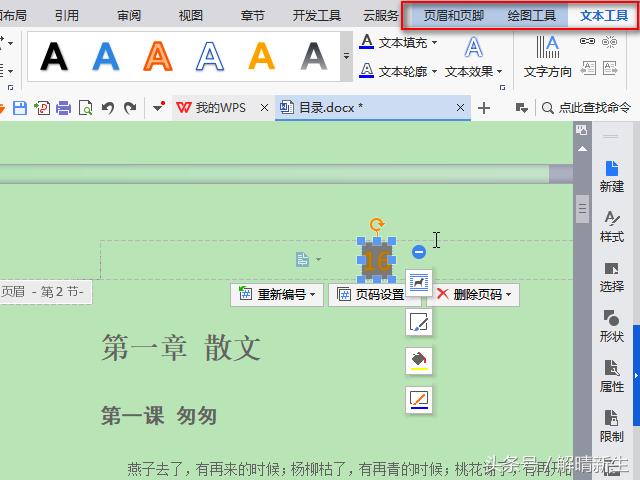640x480 pixels.
Task: Print the document with the printer icon
Action: click(63, 108)
